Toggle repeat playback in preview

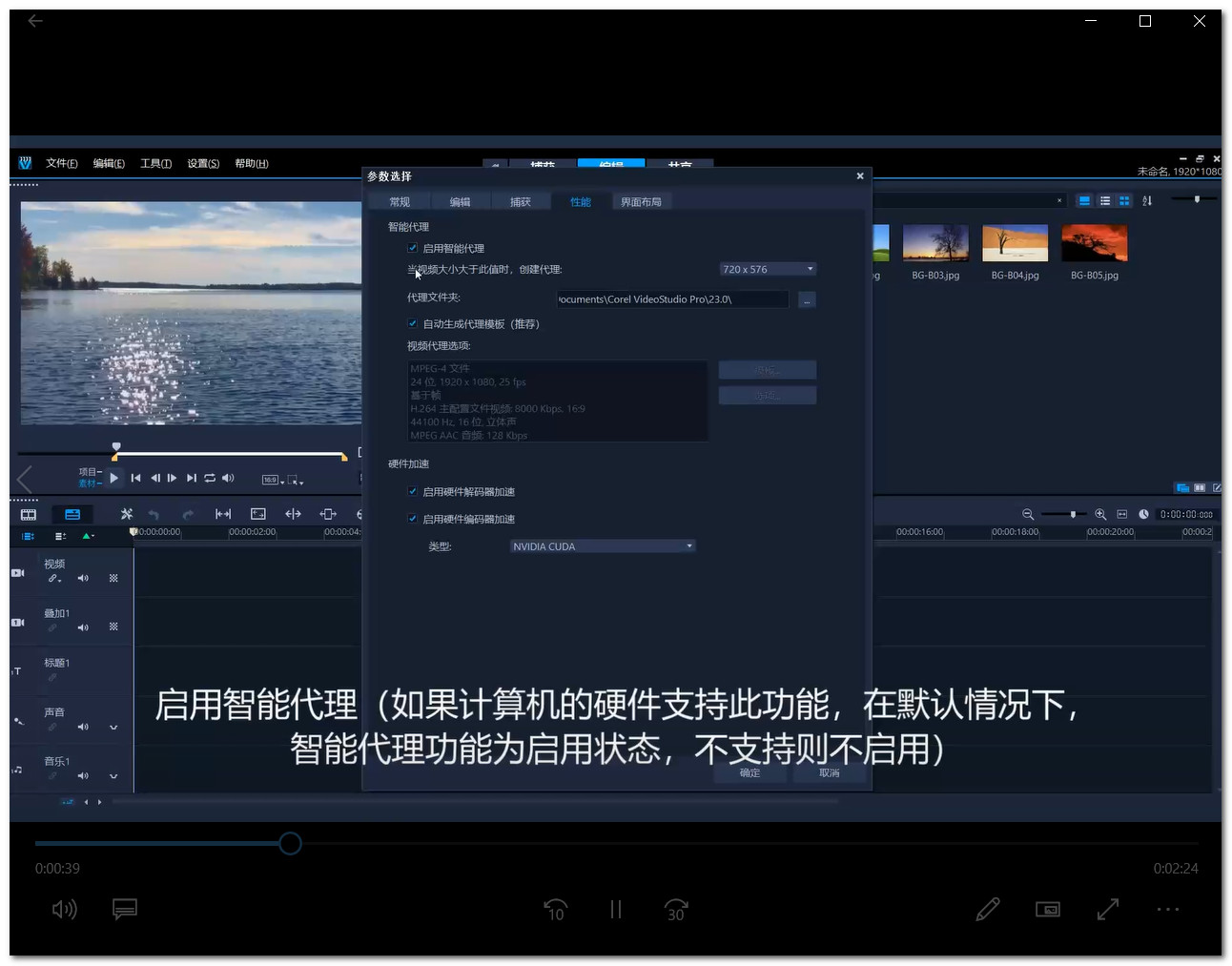click(210, 478)
